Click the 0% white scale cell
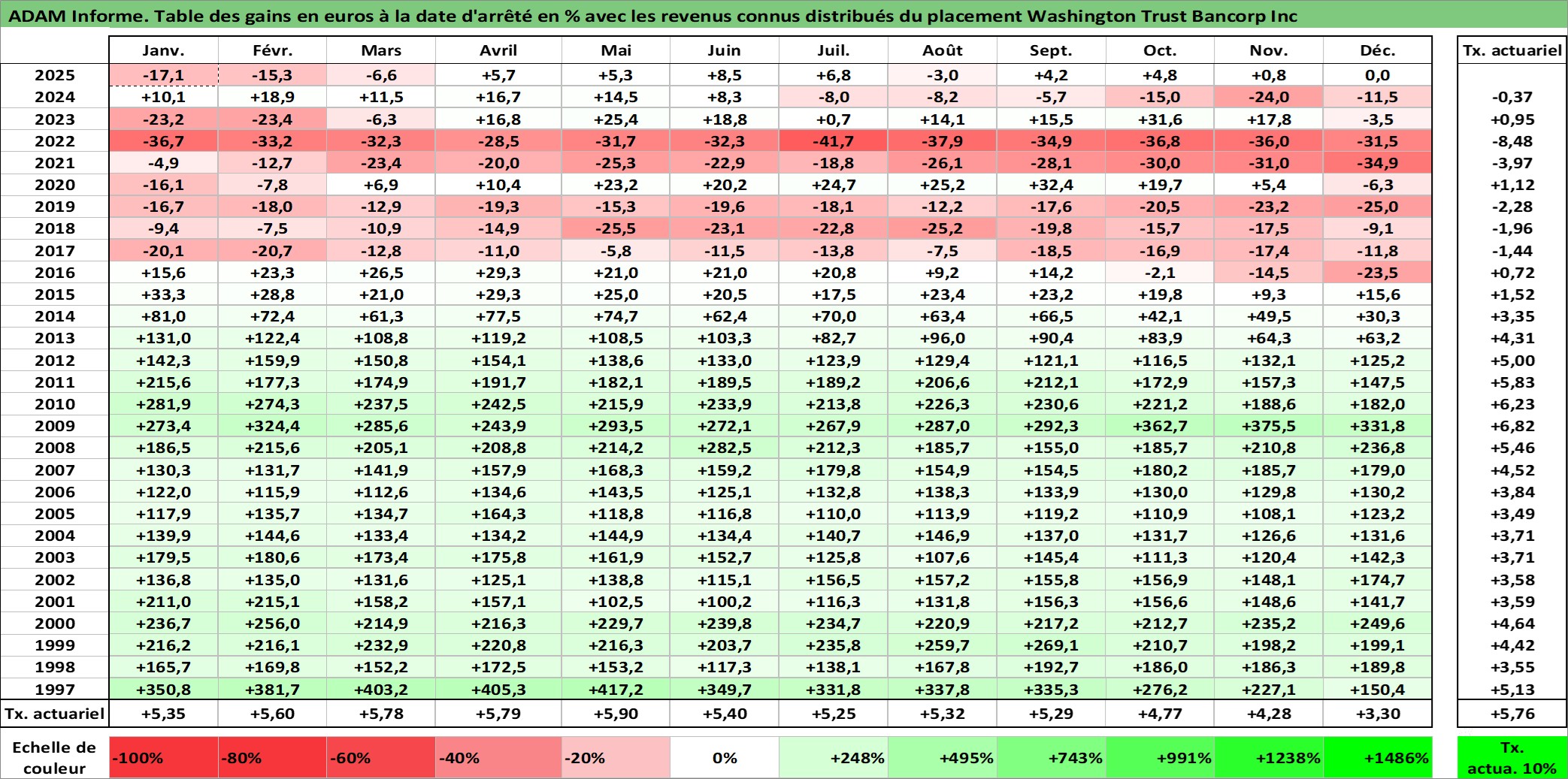Image resolution: width=1568 pixels, height=779 pixels. (x=725, y=757)
